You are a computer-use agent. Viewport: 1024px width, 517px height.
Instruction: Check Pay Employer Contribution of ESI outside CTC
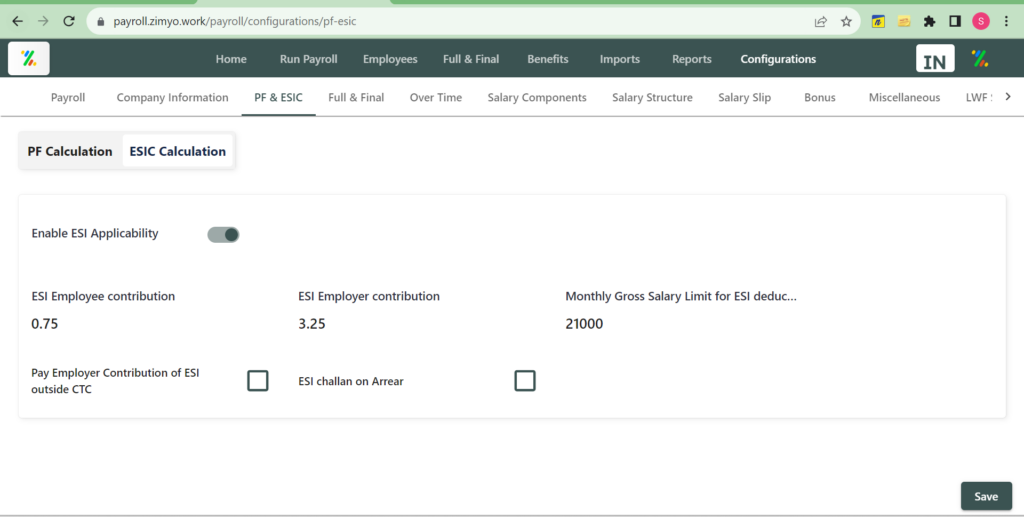(x=258, y=381)
